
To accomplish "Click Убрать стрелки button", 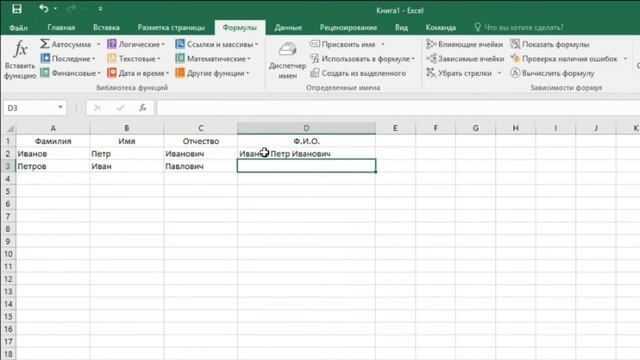I will point(459,73).
